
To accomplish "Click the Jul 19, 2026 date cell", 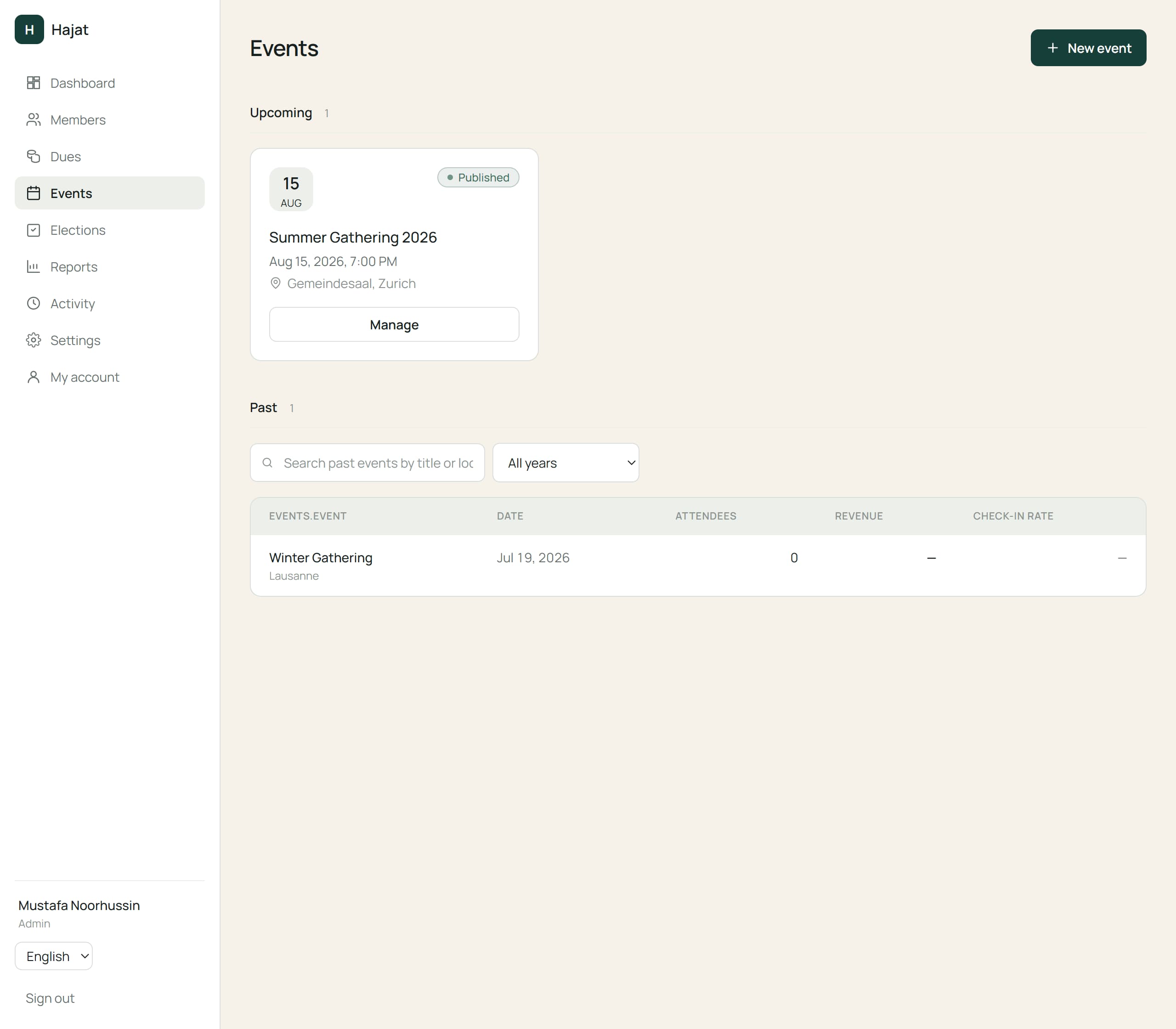I will 533,558.
